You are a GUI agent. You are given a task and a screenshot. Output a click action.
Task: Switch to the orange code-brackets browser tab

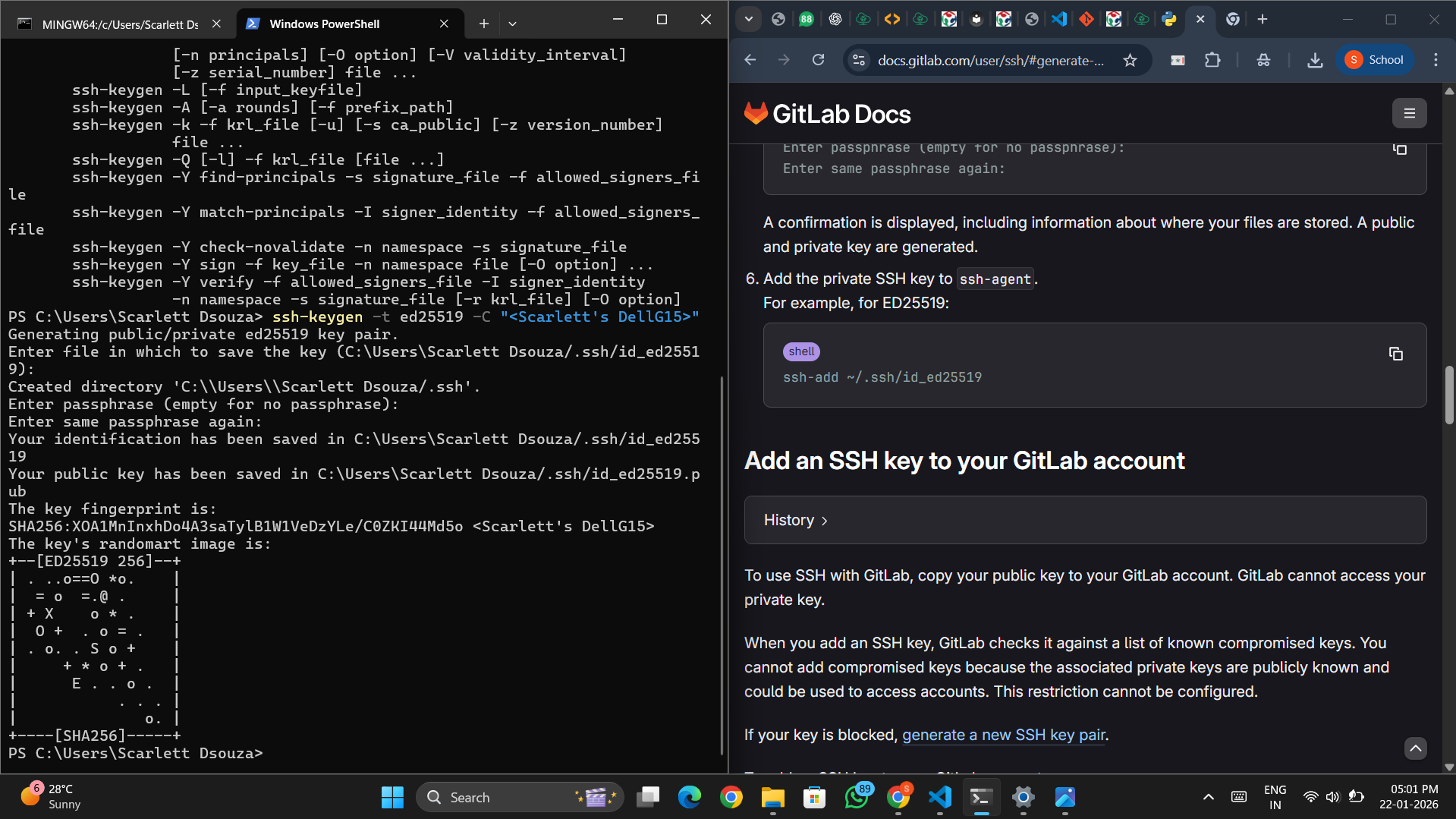892,20
